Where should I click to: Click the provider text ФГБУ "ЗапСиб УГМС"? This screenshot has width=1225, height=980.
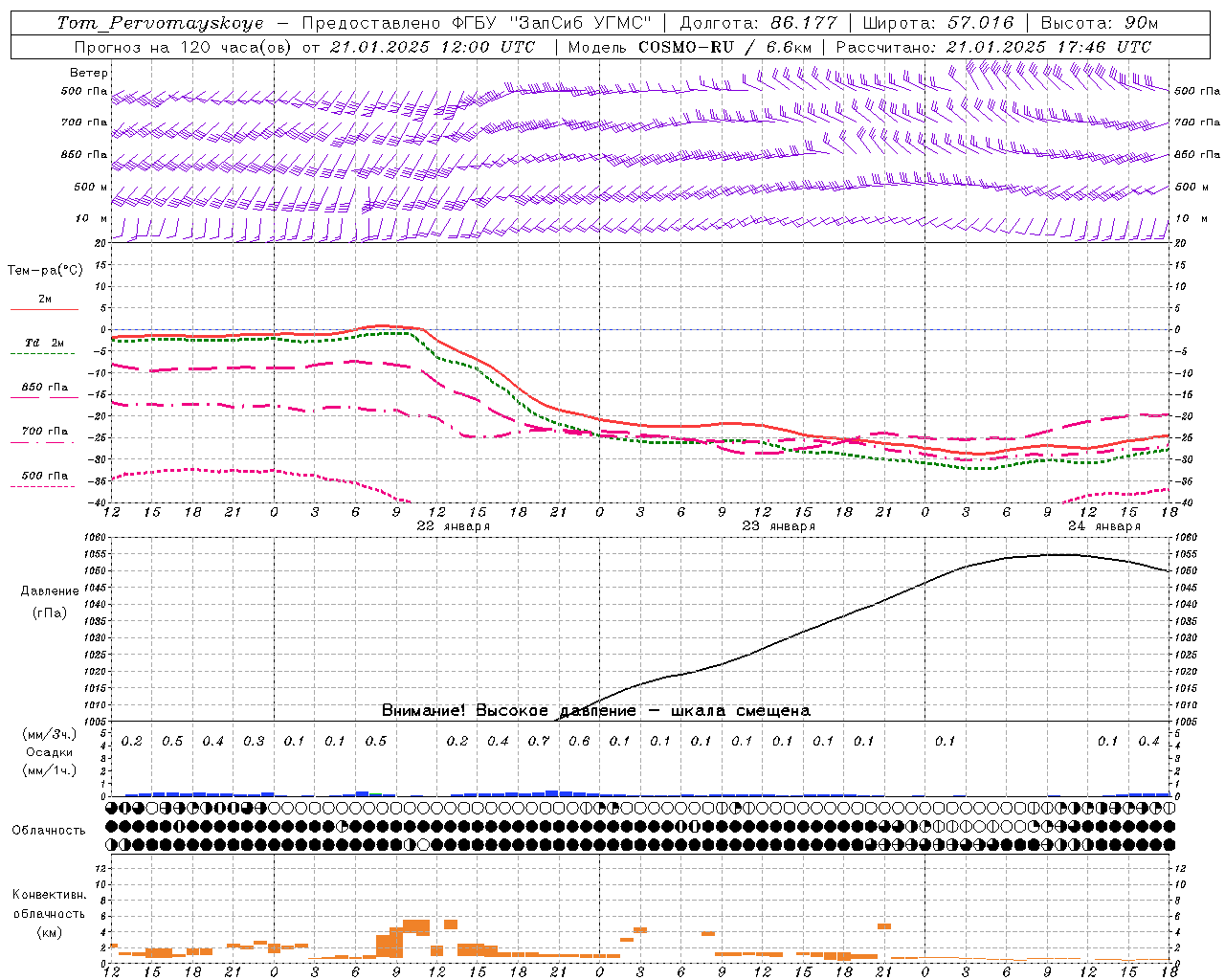click(x=549, y=23)
